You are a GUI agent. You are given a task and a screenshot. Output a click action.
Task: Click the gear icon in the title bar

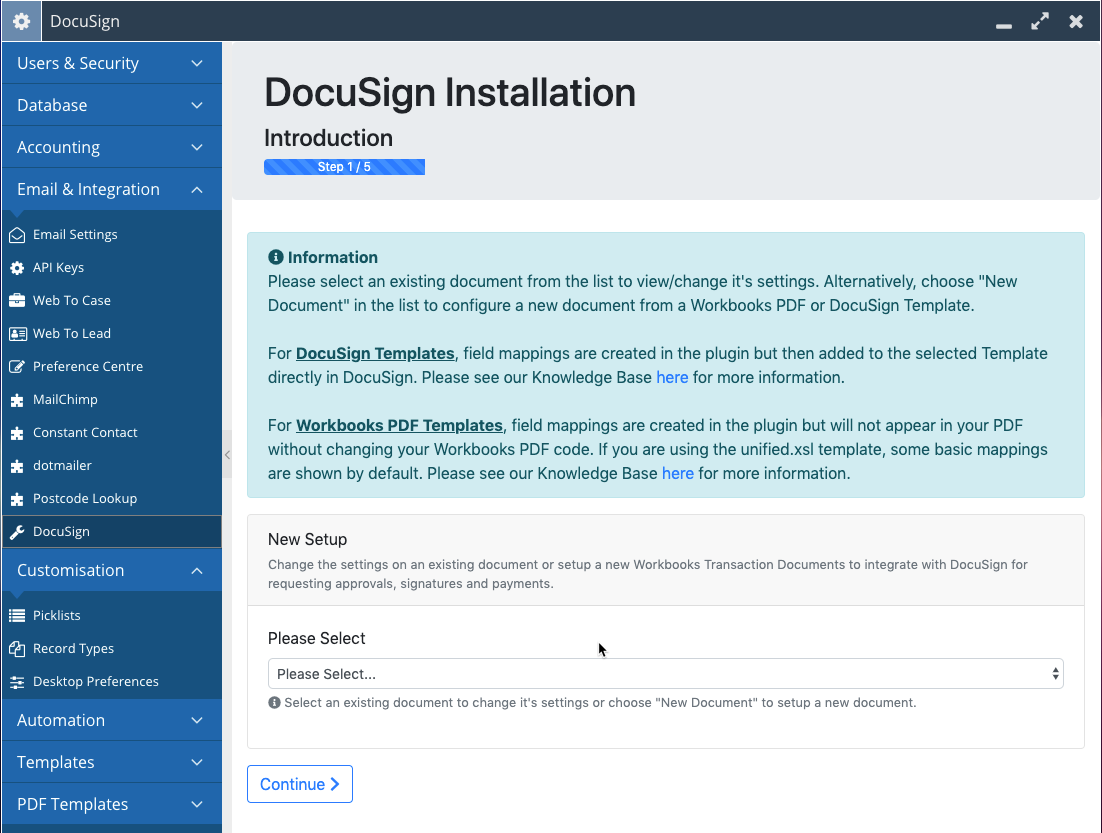pyautogui.click(x=20, y=20)
